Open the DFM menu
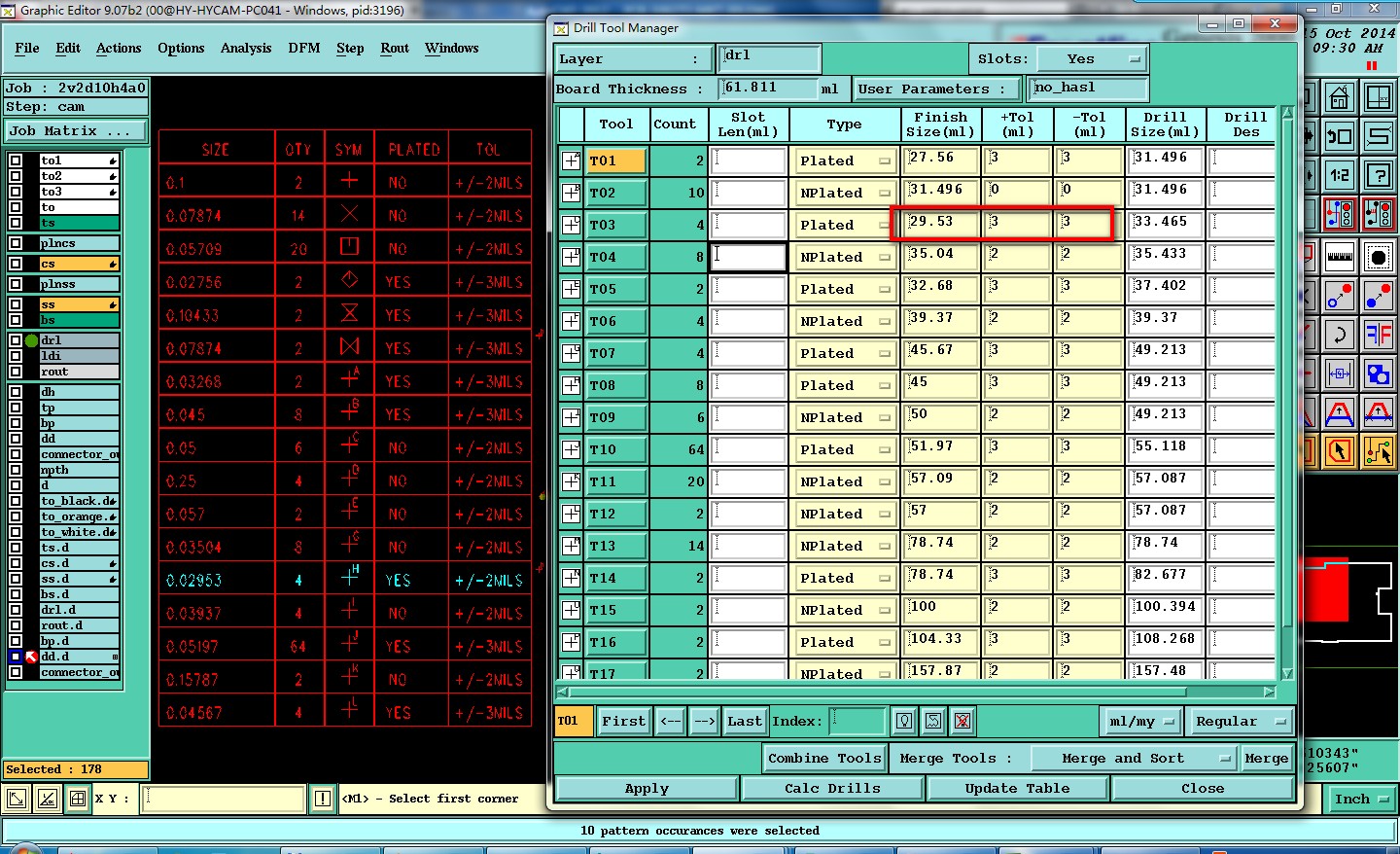Screen dimensions: 1400x854 304,48
